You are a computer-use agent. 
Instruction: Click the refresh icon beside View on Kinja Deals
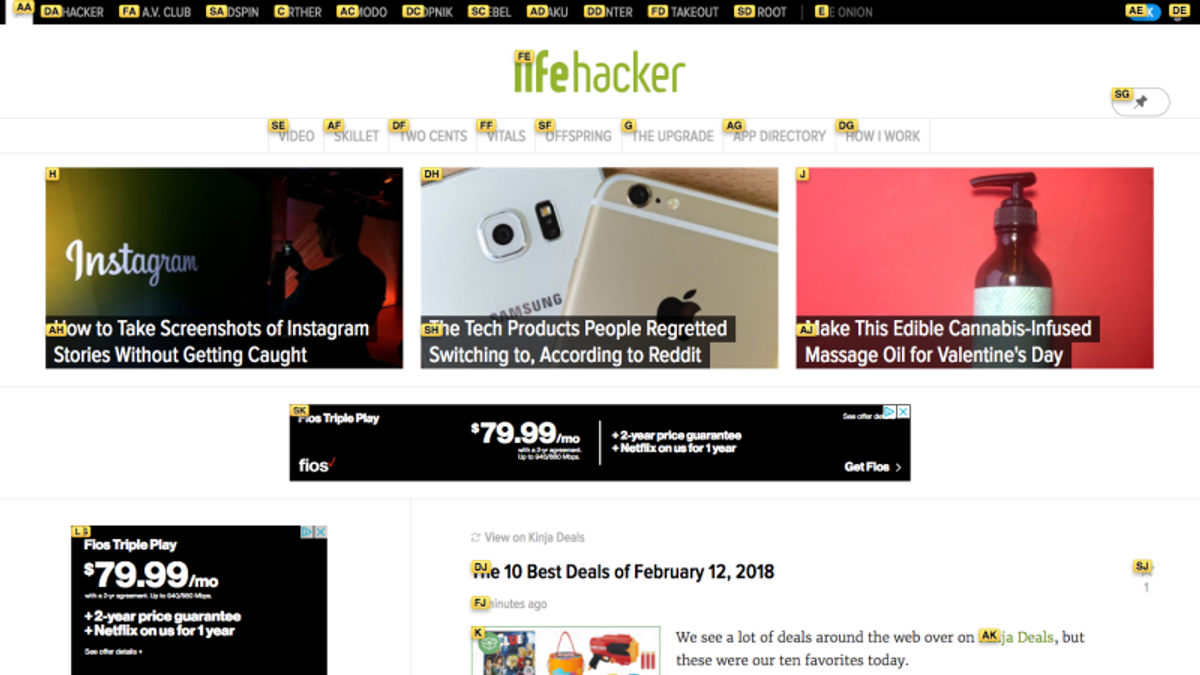click(476, 537)
